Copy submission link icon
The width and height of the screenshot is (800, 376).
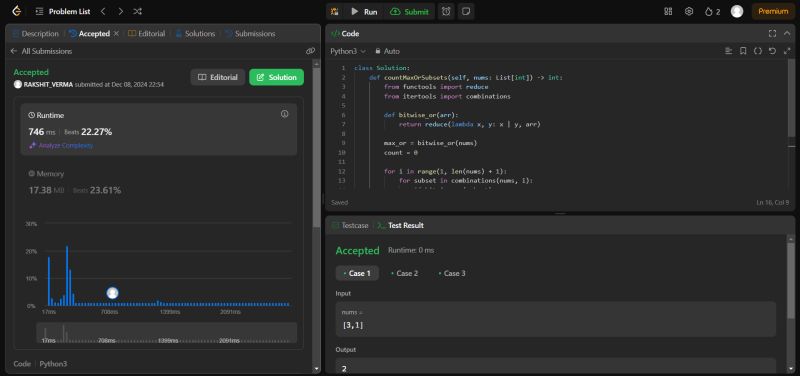(x=310, y=51)
